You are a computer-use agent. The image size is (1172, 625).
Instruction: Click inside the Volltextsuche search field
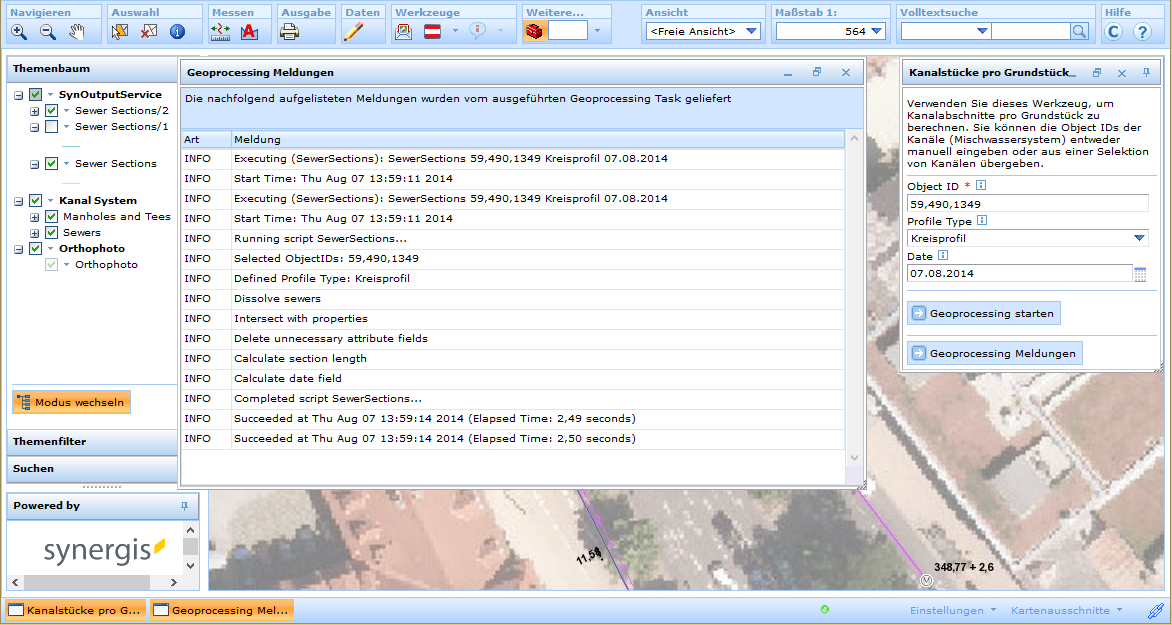click(1033, 31)
